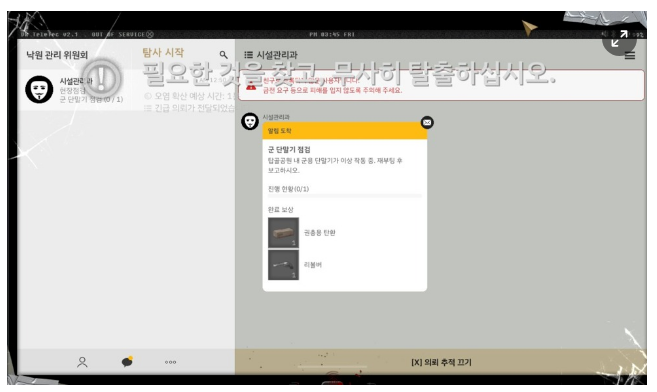657x392 pixels.
Task: Click the PM 03:45 FRI clock in status bar
Action: pyautogui.click(x=332, y=34)
